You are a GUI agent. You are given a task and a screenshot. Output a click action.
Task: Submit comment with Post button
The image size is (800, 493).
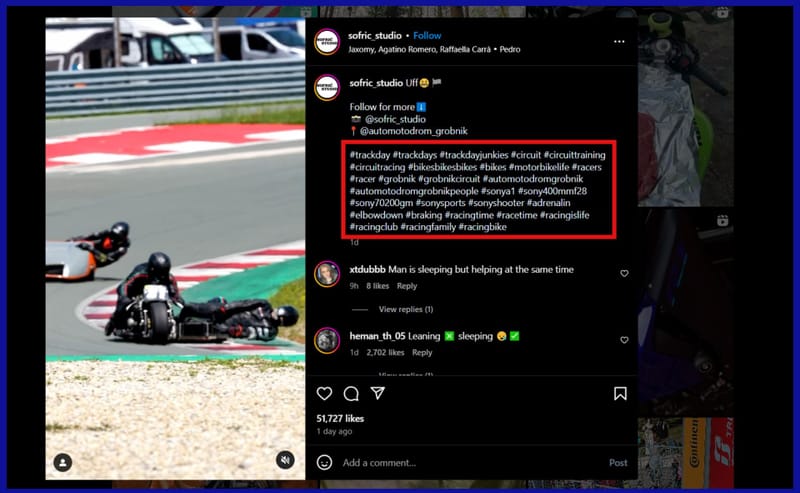click(618, 463)
